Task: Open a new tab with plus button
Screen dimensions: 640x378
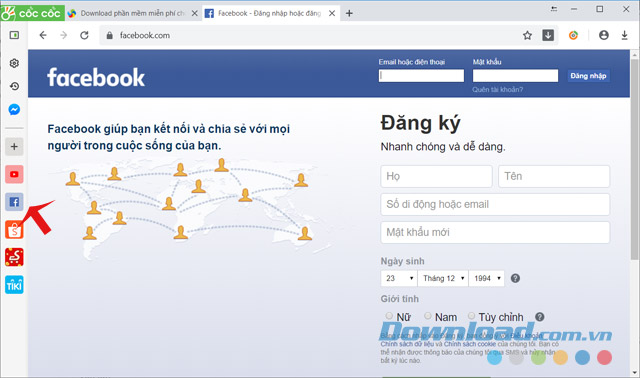Action: click(x=349, y=13)
